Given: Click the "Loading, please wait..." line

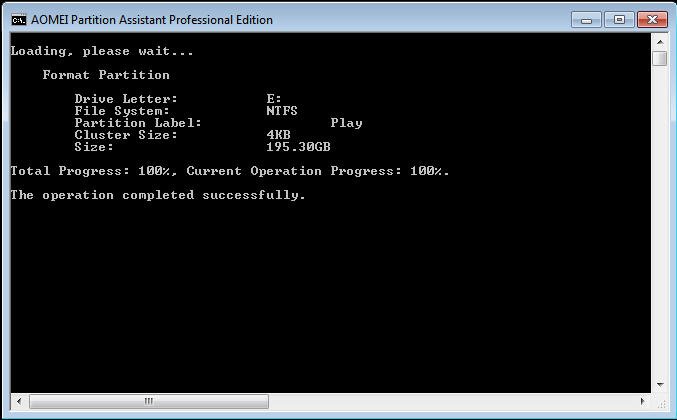Looking at the screenshot, I should point(102,51).
